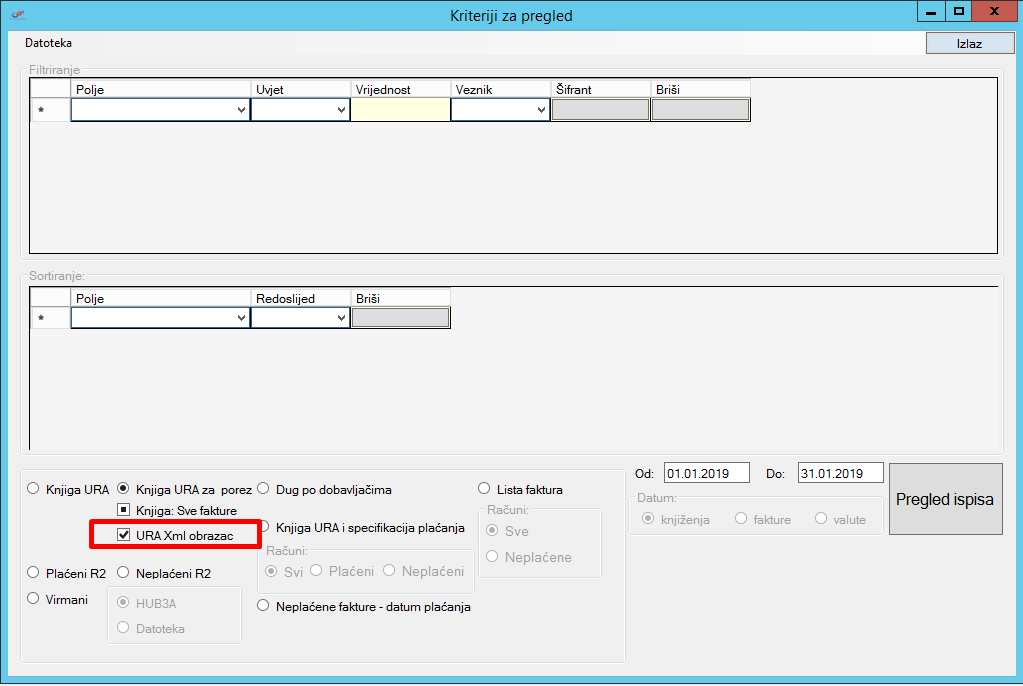The image size is (1023, 686).
Task: Select the Knjiga URA radio button
Action: 34,489
